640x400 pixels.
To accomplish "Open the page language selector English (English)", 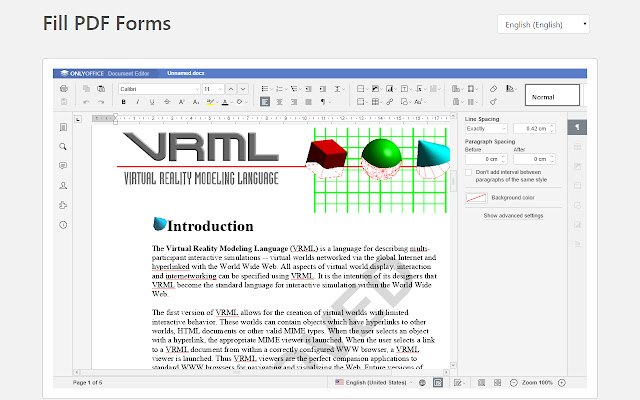I will [x=543, y=24].
